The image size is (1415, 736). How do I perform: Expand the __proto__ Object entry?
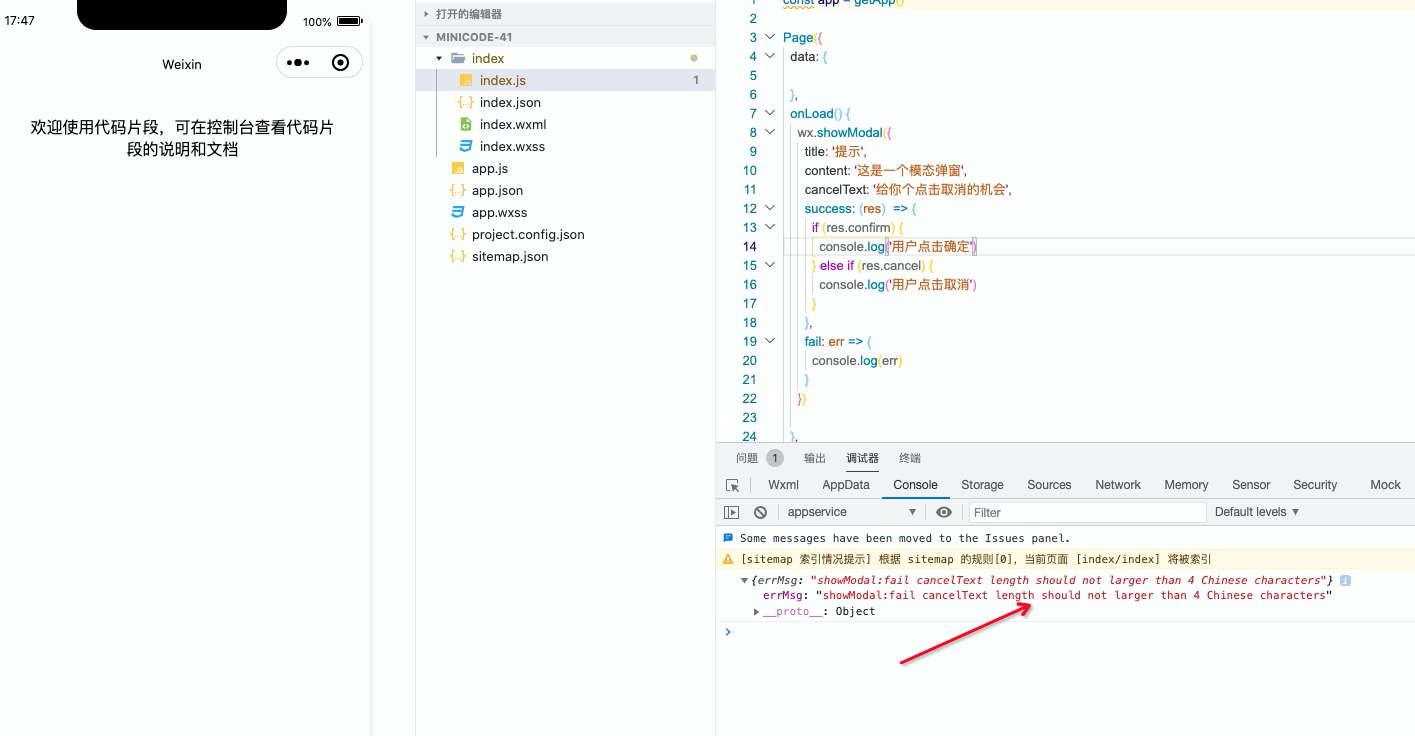point(757,611)
